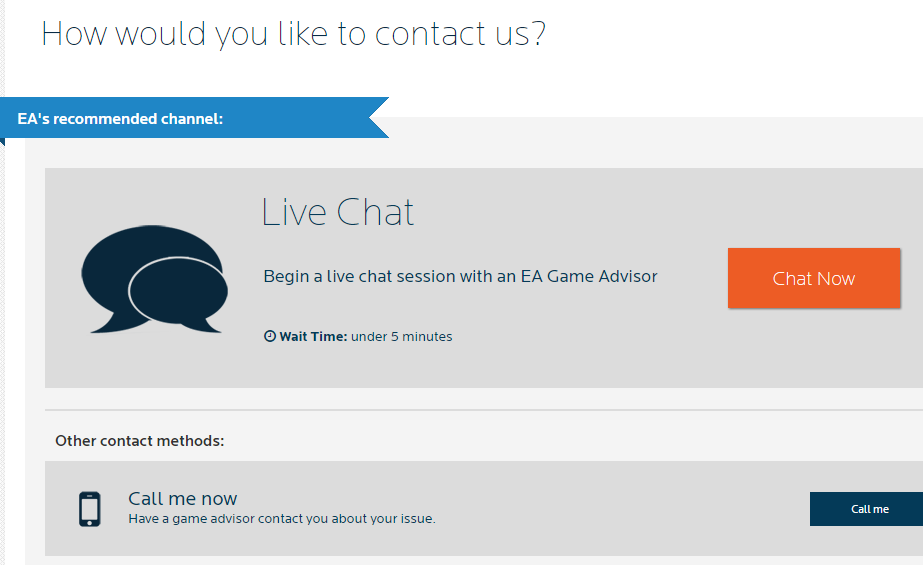This screenshot has height=565, width=923.
Task: Click the folded dark corner of the ribbon
Action: click(3, 141)
